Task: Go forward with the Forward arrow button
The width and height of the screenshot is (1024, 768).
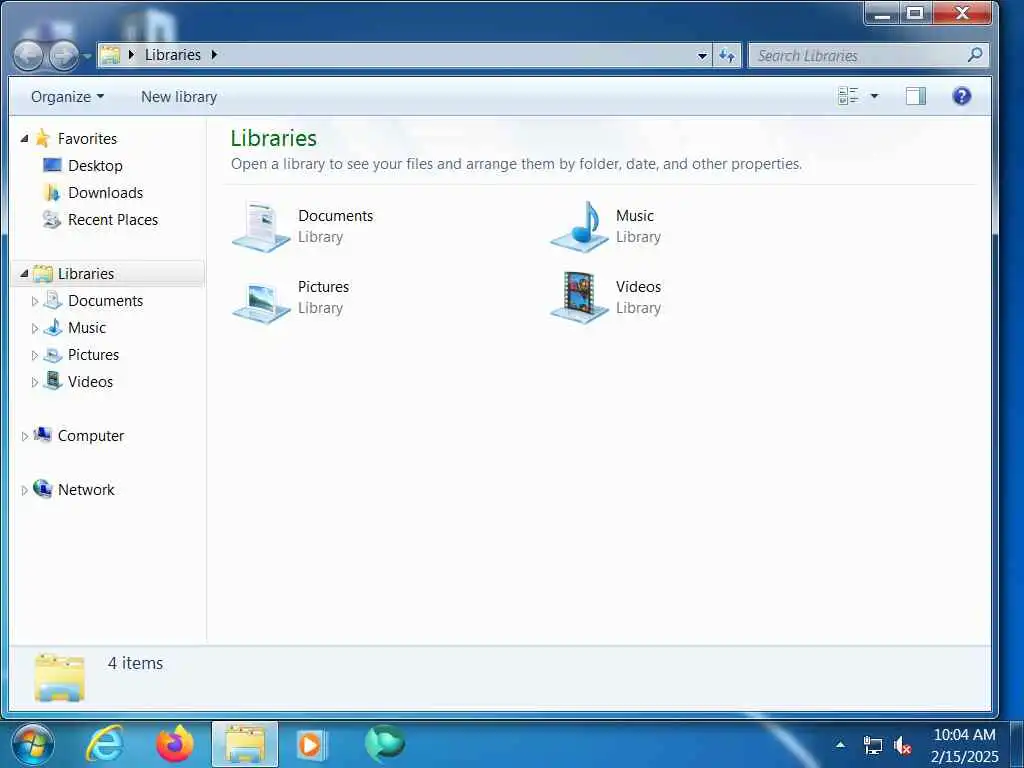Action: coord(63,56)
